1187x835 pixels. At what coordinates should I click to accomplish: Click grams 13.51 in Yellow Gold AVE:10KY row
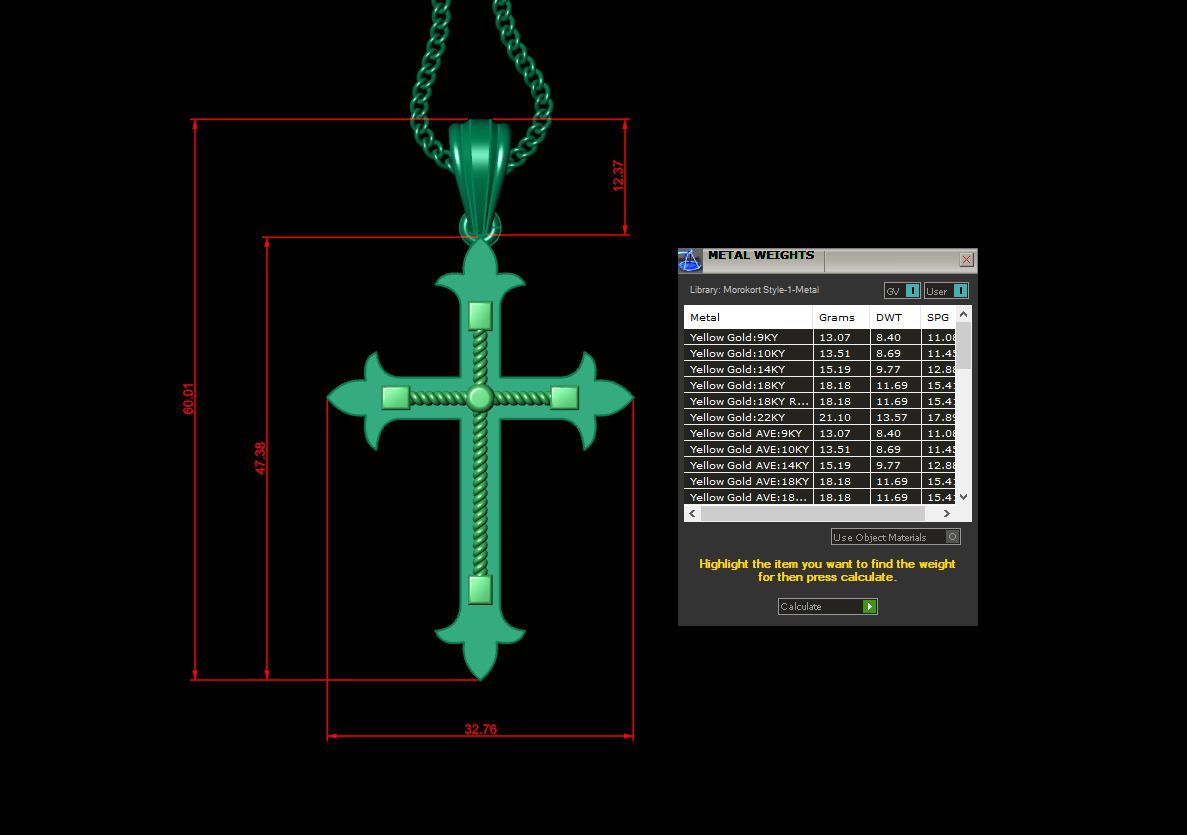[835, 449]
